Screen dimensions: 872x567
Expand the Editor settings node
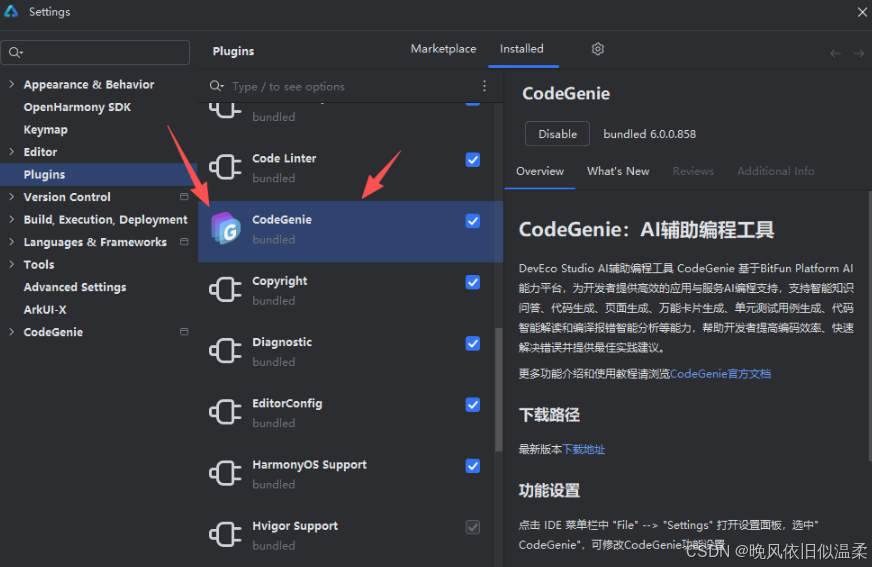12,152
